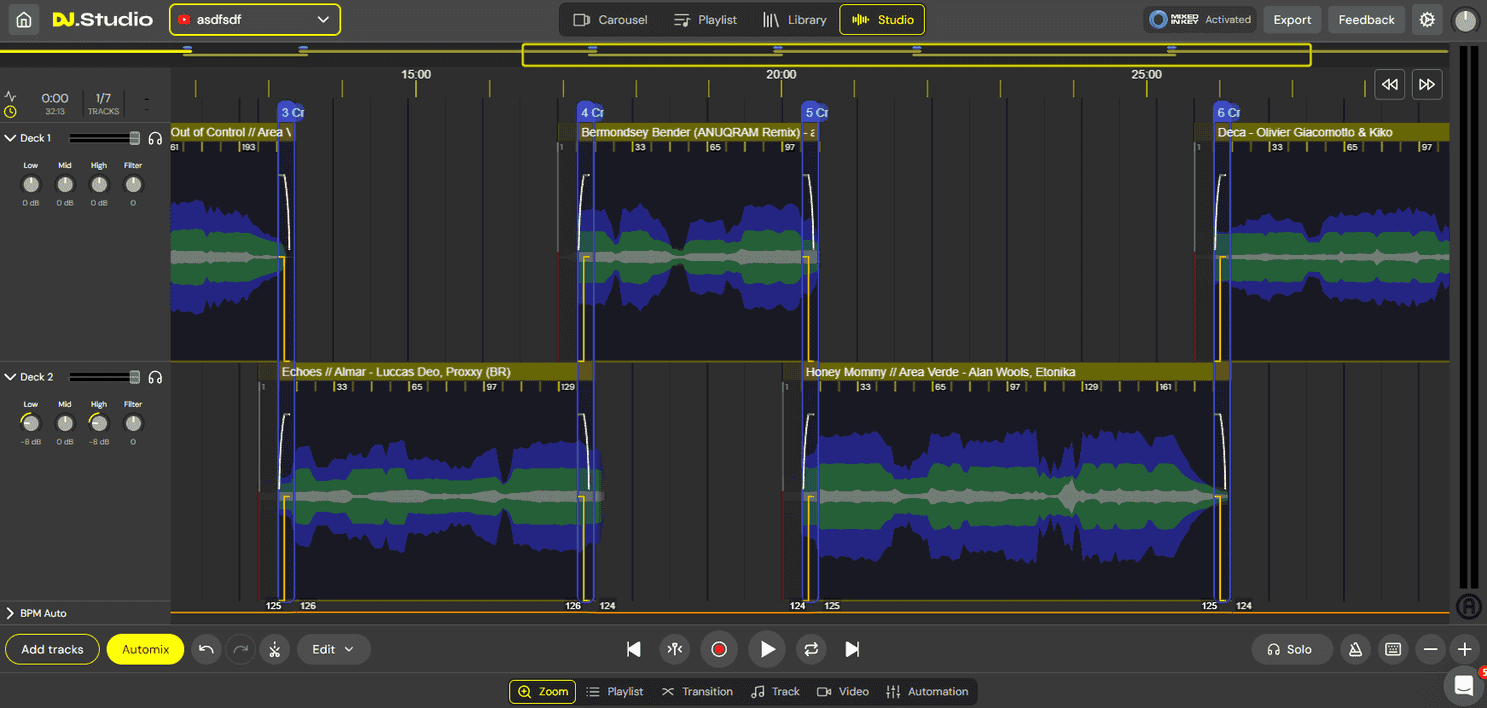Click the Automix button
This screenshot has width=1487, height=708.
tap(145, 649)
